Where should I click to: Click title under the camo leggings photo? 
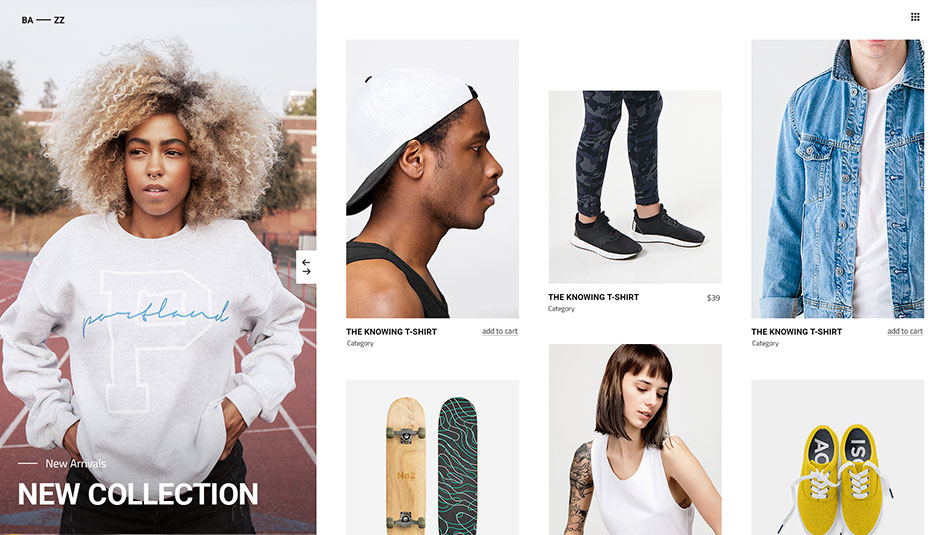pyautogui.click(x=594, y=297)
